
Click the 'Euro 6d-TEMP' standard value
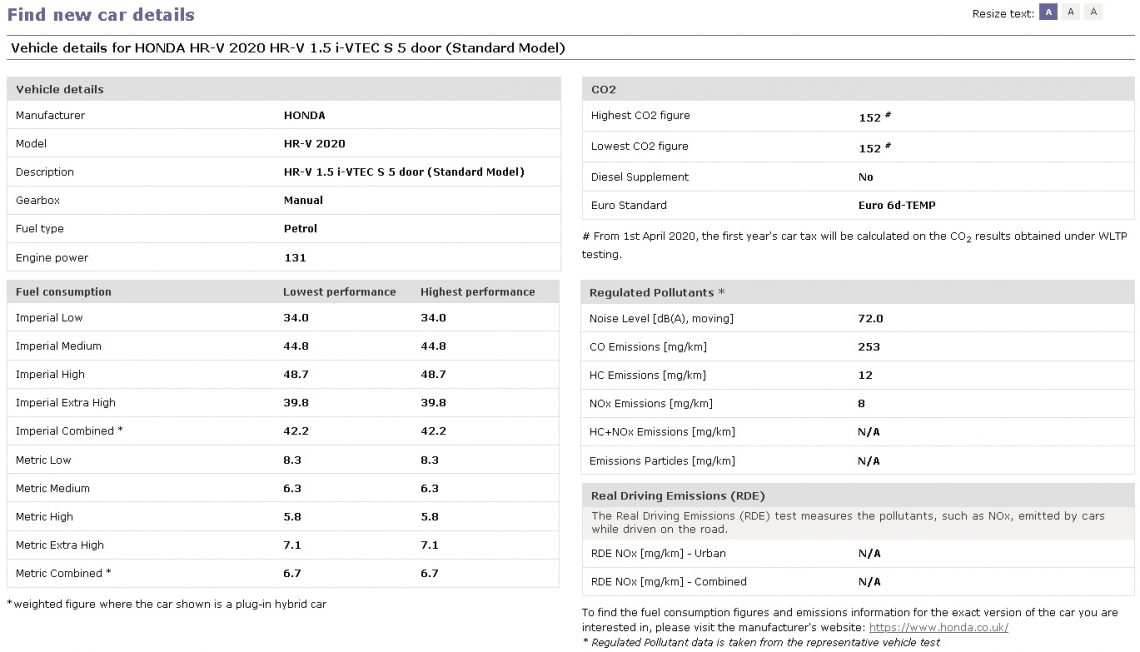coord(896,205)
